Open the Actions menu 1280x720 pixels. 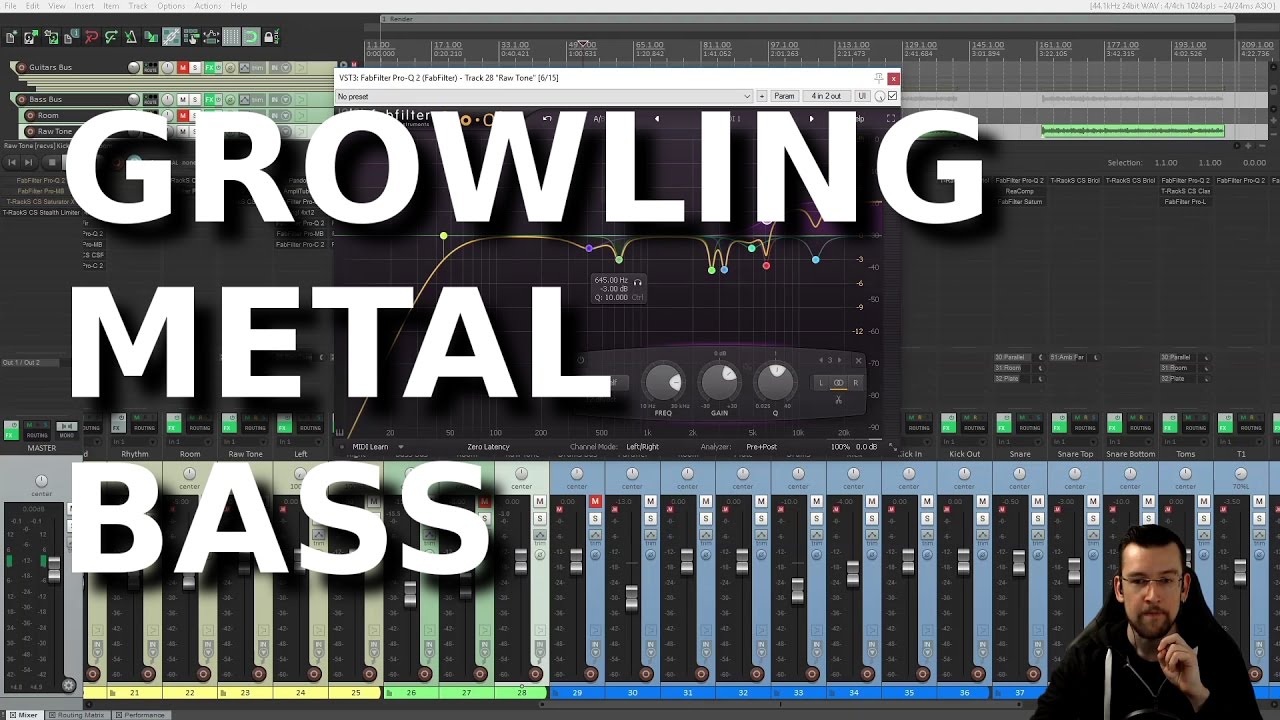coord(207,6)
